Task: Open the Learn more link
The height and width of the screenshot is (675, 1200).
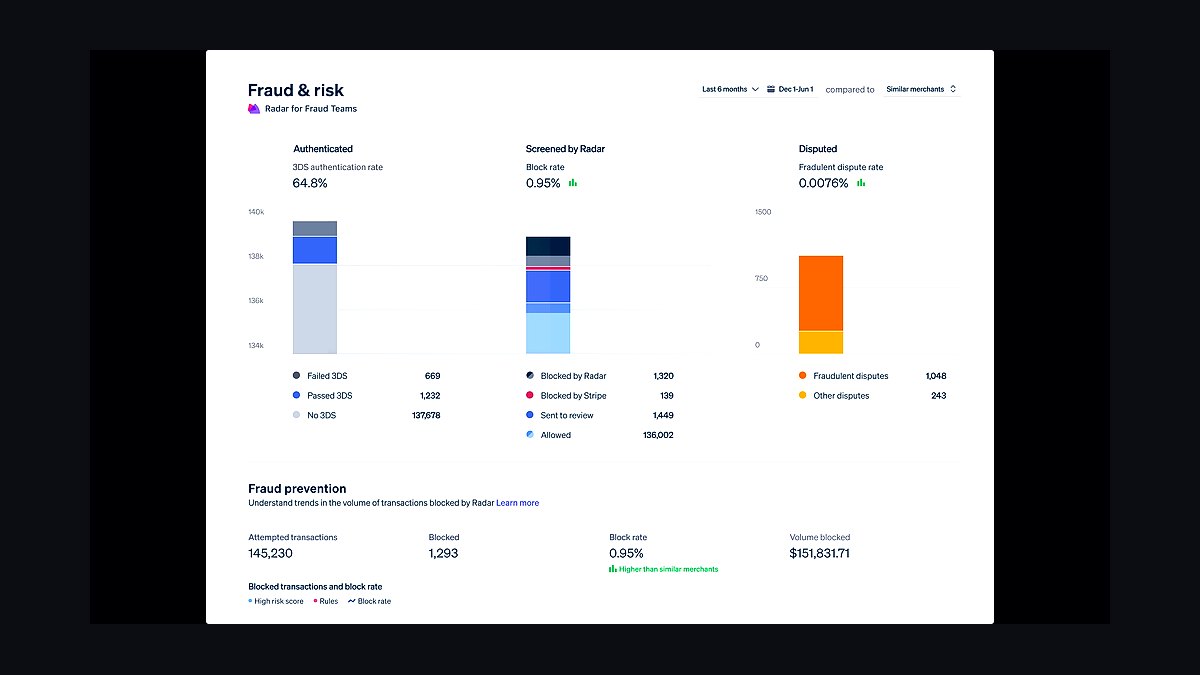Action: [518, 503]
